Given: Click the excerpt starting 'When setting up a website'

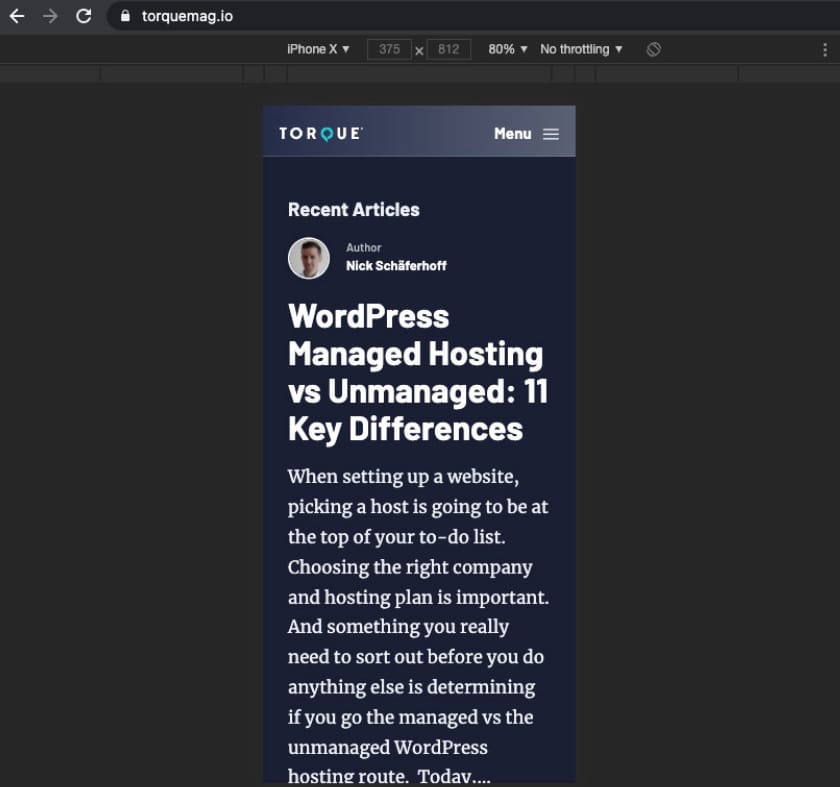Looking at the screenshot, I should coord(418,626).
